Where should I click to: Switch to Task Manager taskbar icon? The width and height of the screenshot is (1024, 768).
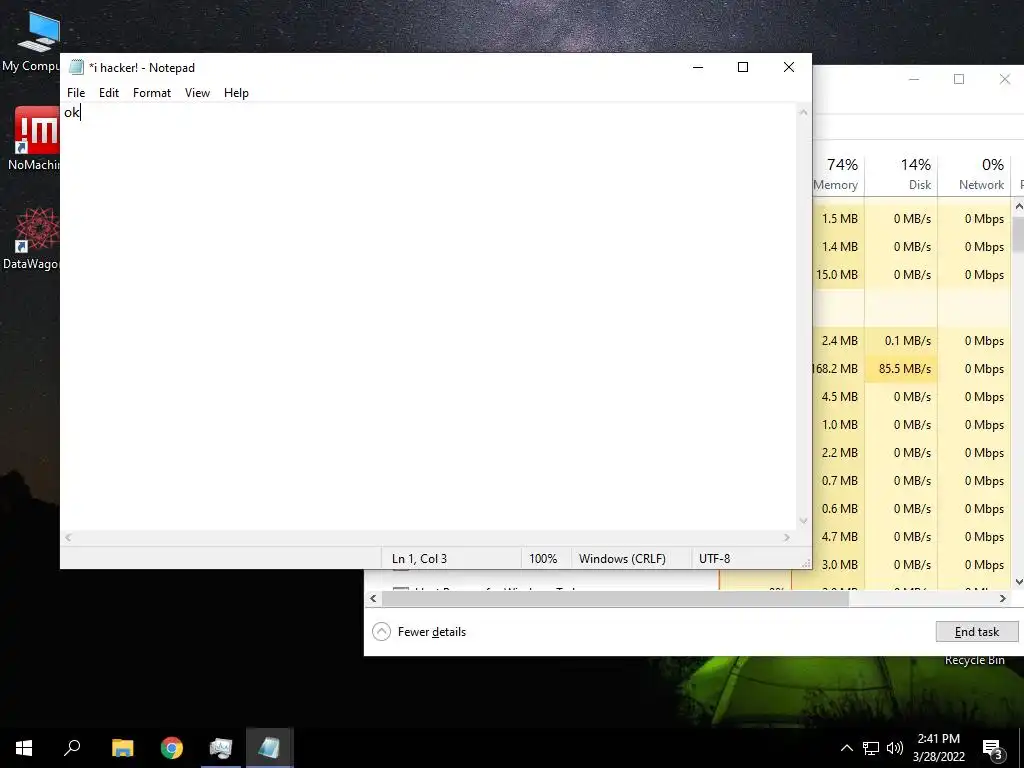(221, 748)
